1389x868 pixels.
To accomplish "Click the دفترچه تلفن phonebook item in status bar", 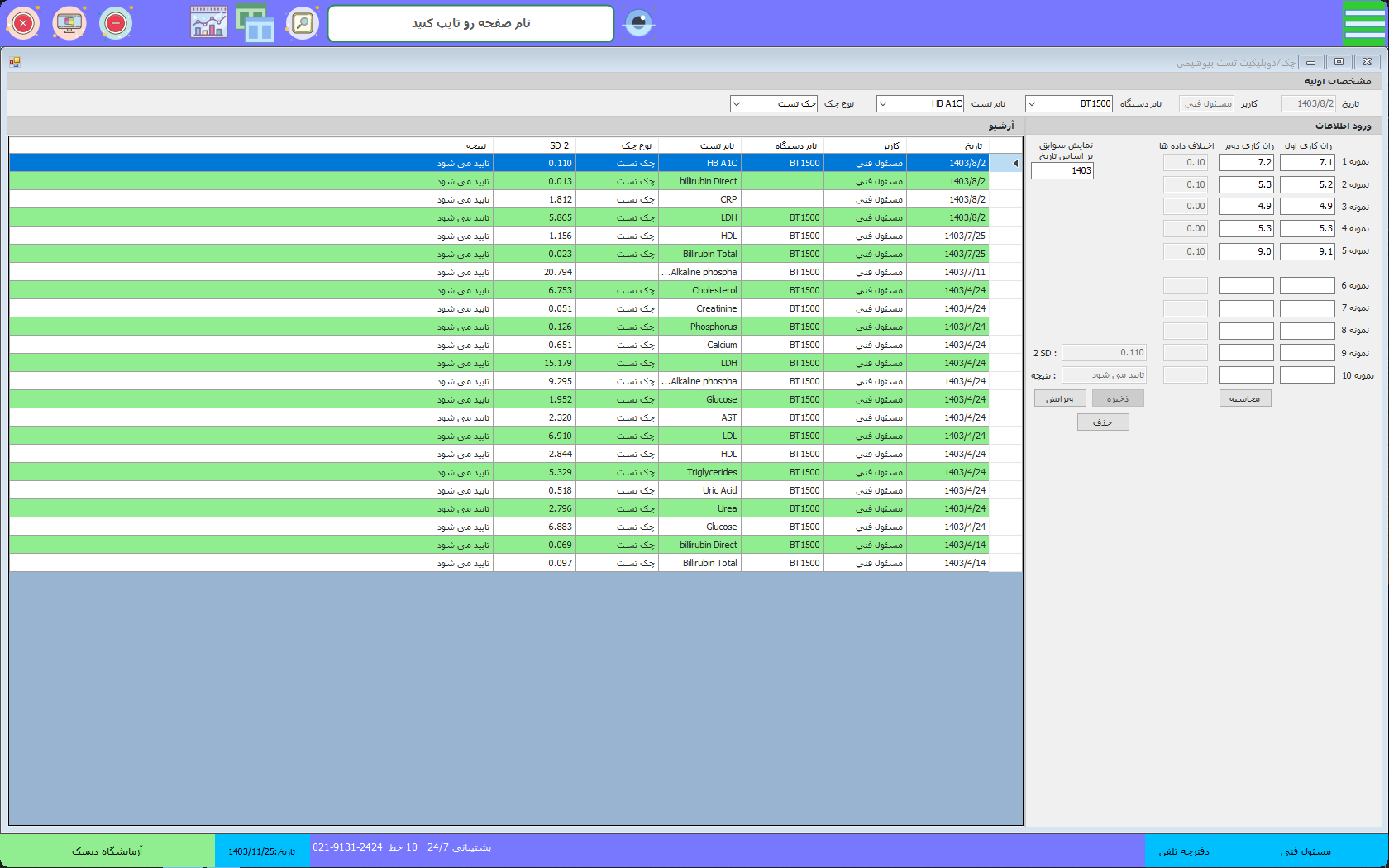I will point(1183,851).
